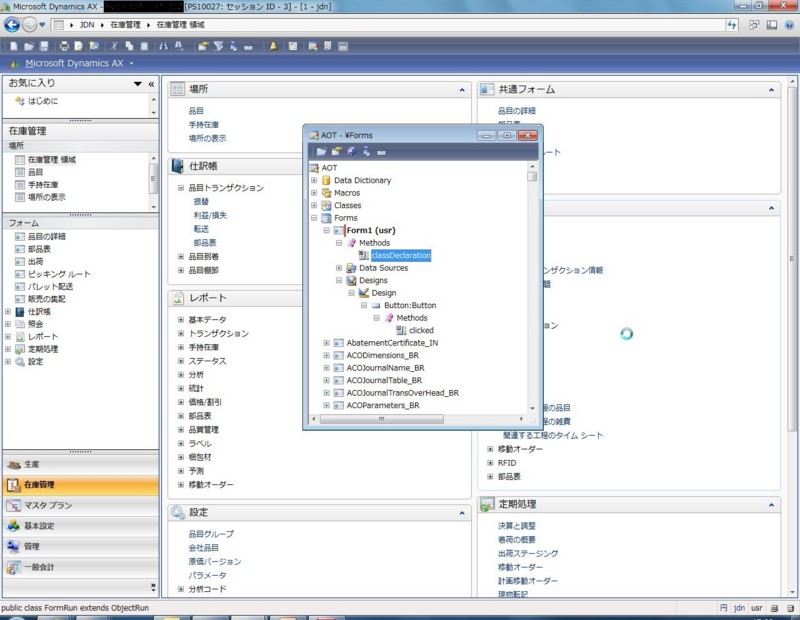Select Button:Button node in AOT
This screenshot has width=800, height=620.
[410, 305]
